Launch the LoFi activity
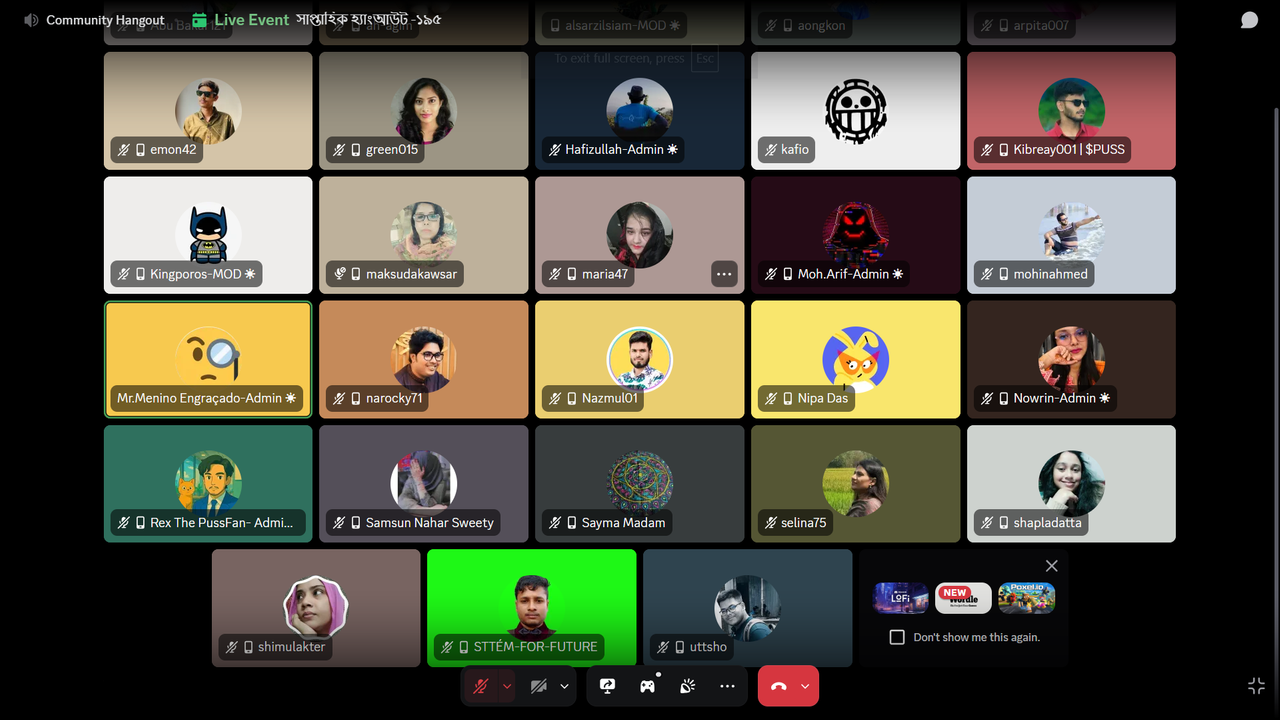The width and height of the screenshot is (1280, 720). [901, 598]
